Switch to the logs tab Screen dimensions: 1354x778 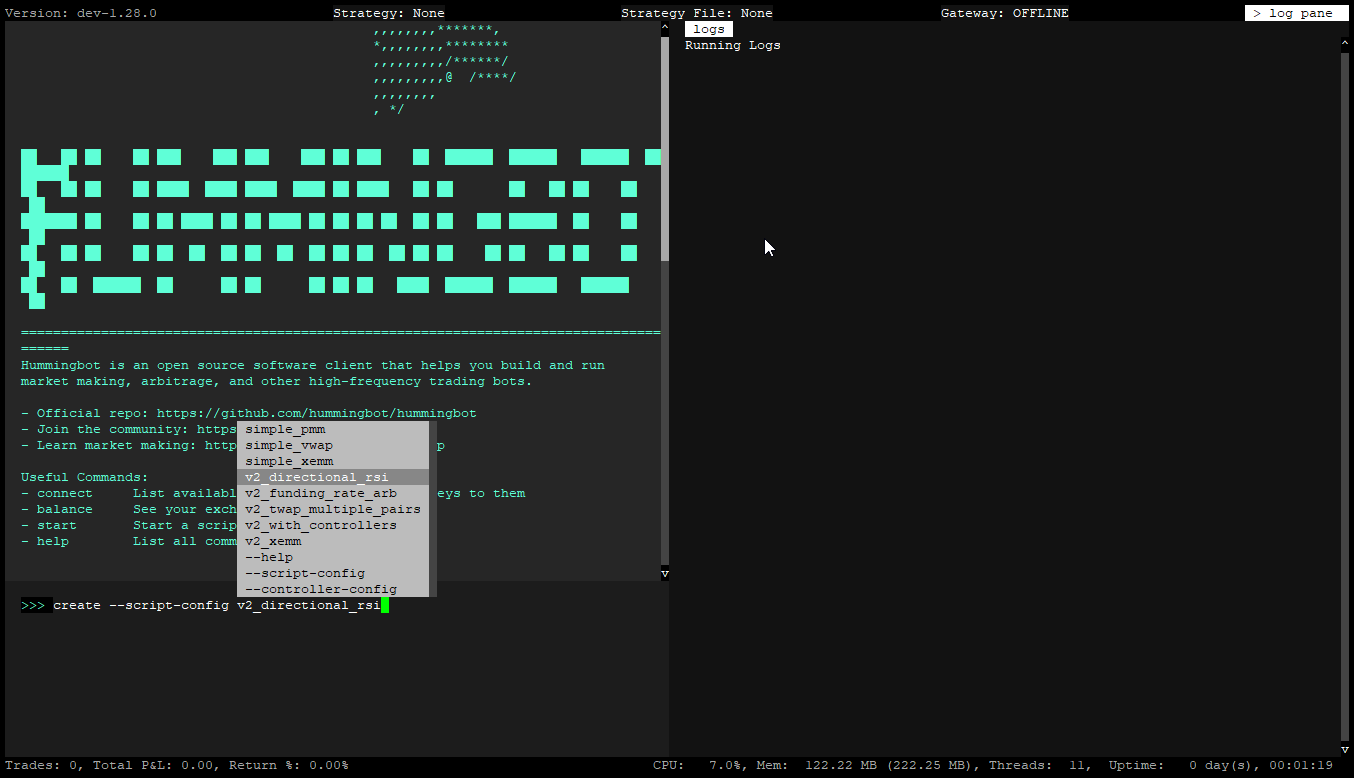click(x=708, y=29)
